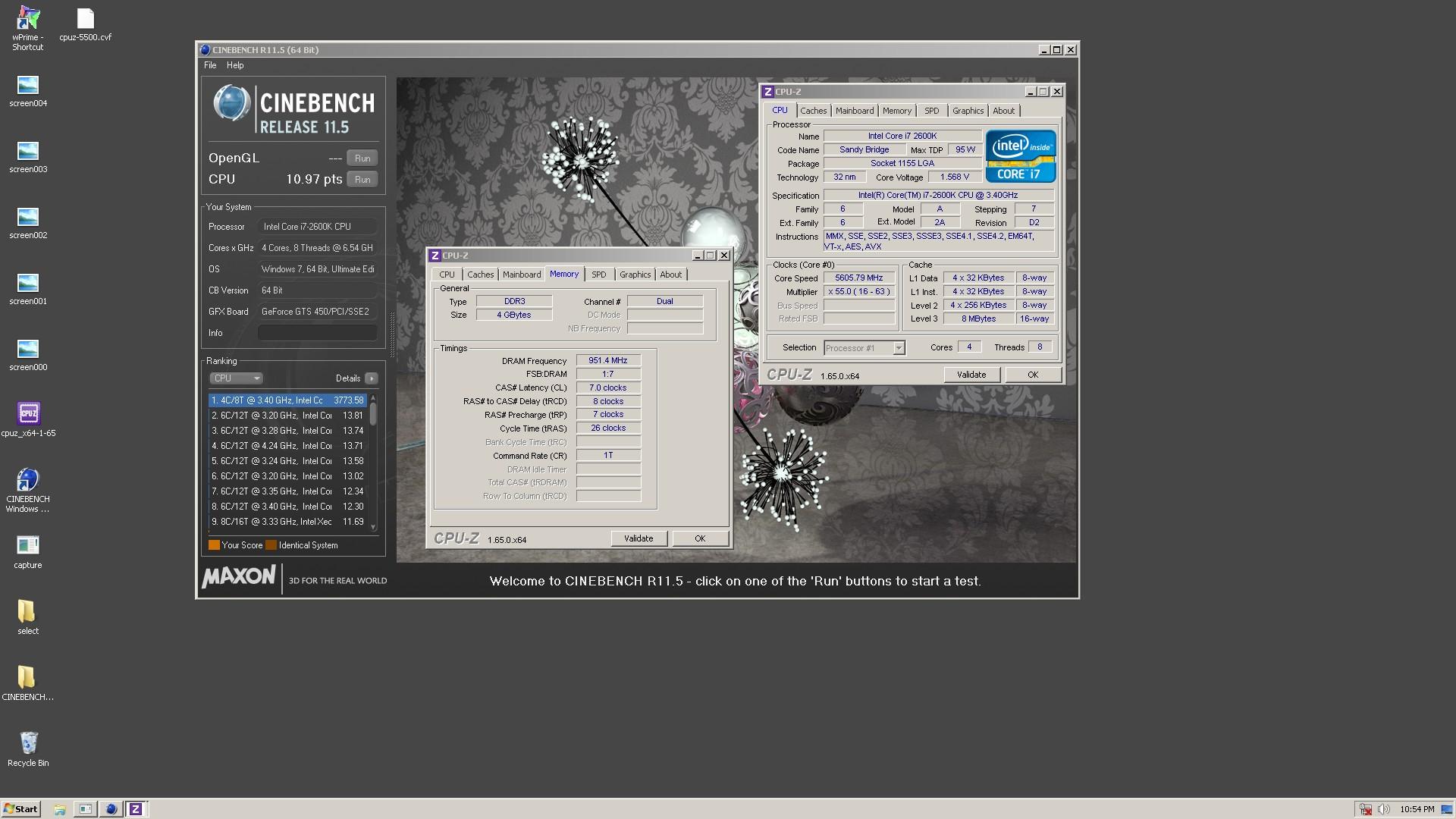This screenshot has width=1456, height=819.
Task: Expand the ranking Details arrow
Action: (x=371, y=378)
